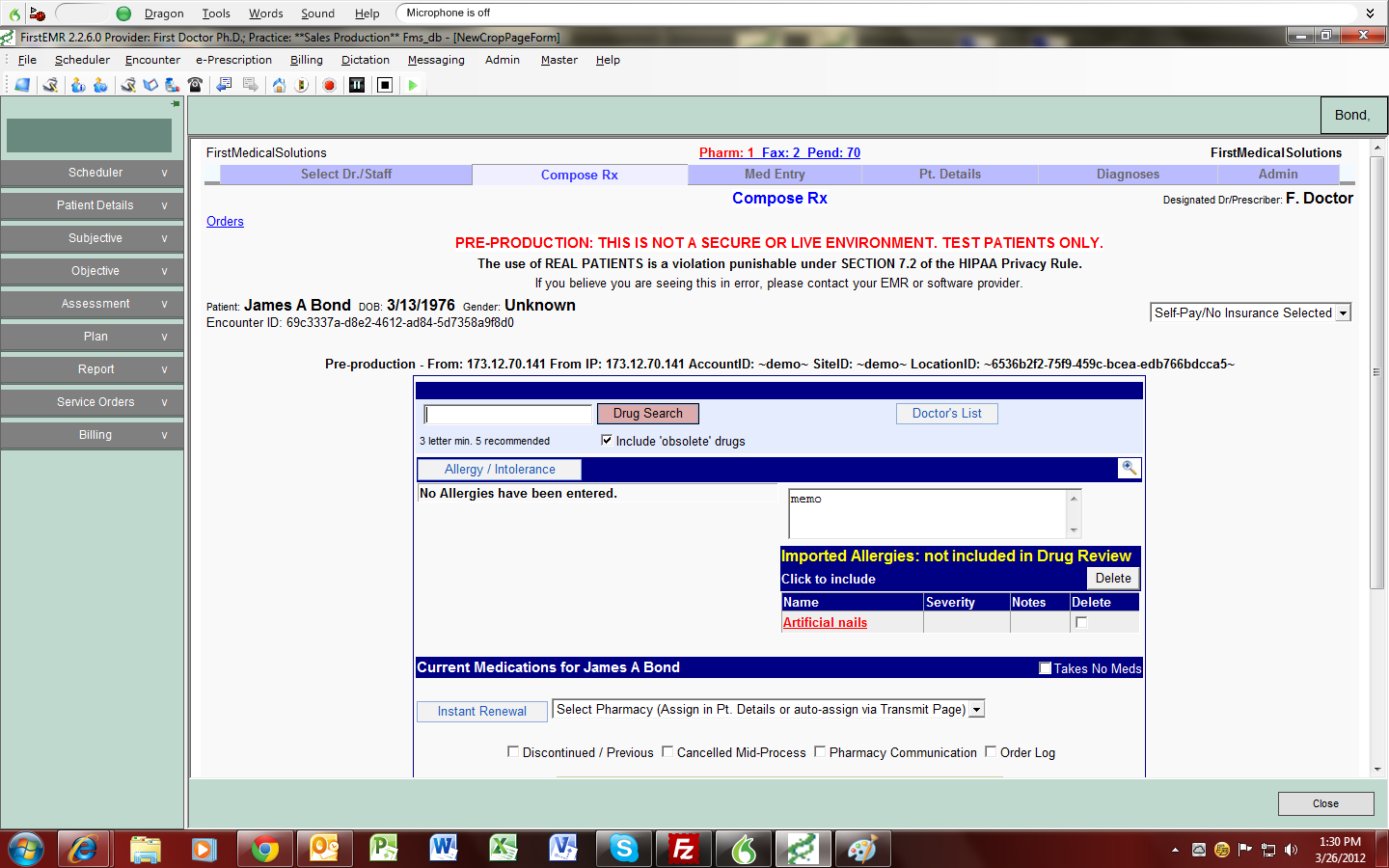Check the Takes No Meds box
1389x868 pixels.
pyautogui.click(x=1045, y=667)
